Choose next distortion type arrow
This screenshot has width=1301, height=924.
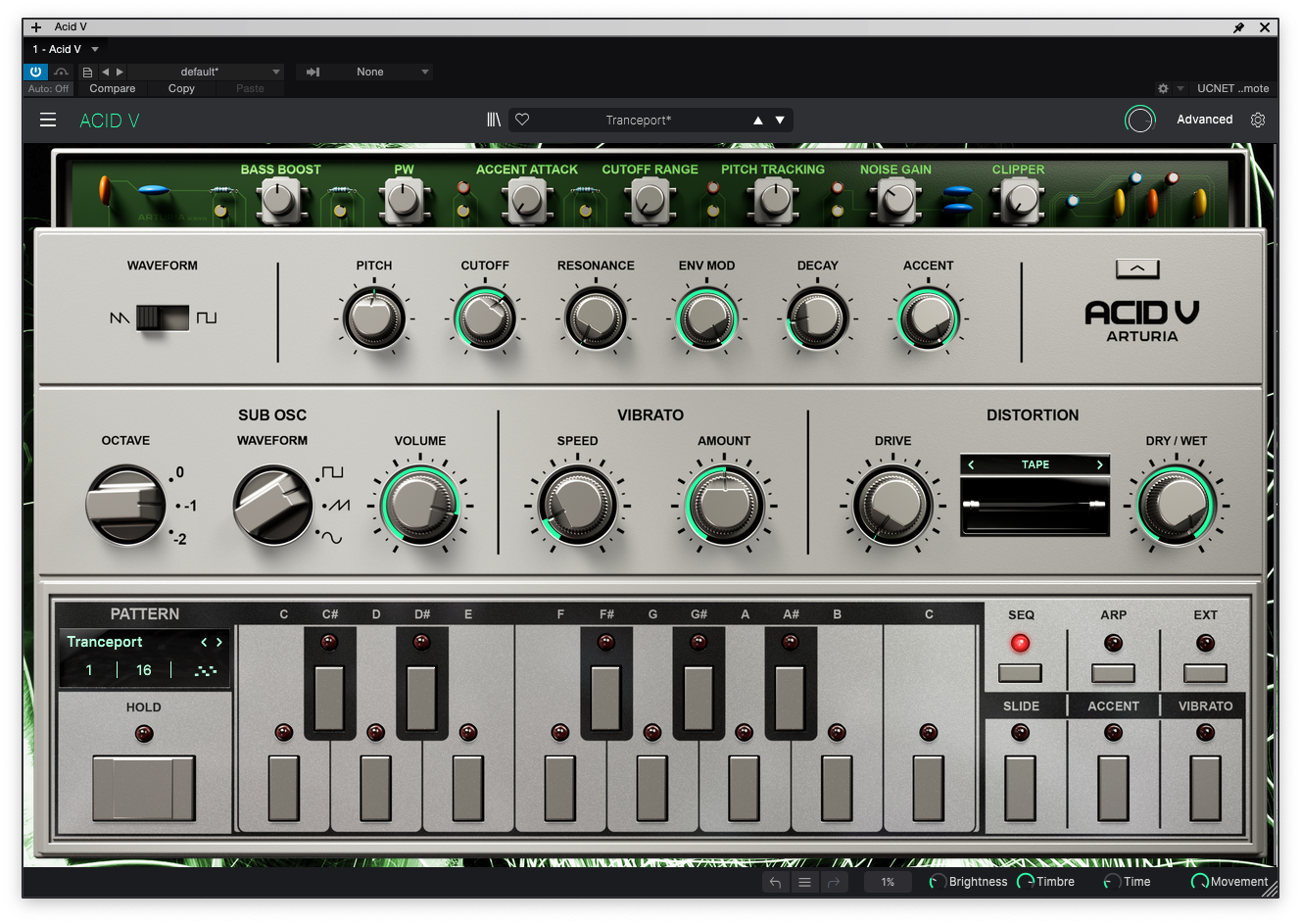point(1100,464)
